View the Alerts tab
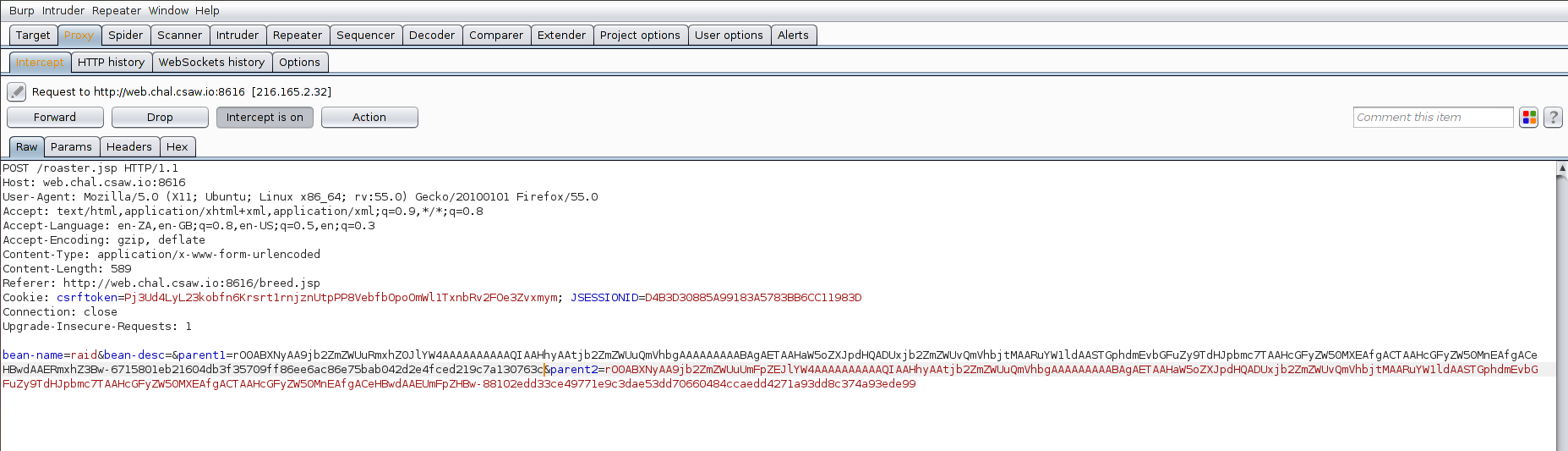 pos(793,35)
